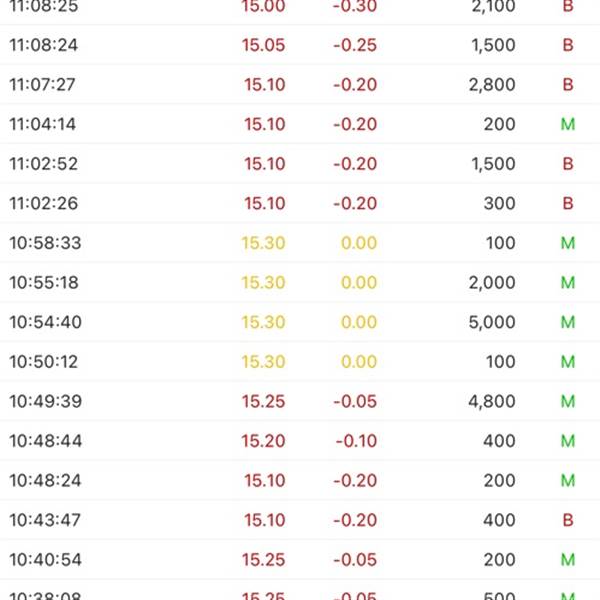This screenshot has height=600, width=600.
Task: Click the 15.20 price value
Action: click(x=263, y=441)
